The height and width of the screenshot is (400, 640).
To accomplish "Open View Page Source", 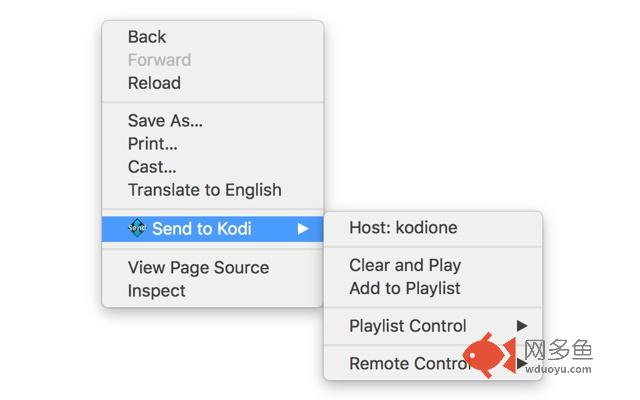I will 198,268.
